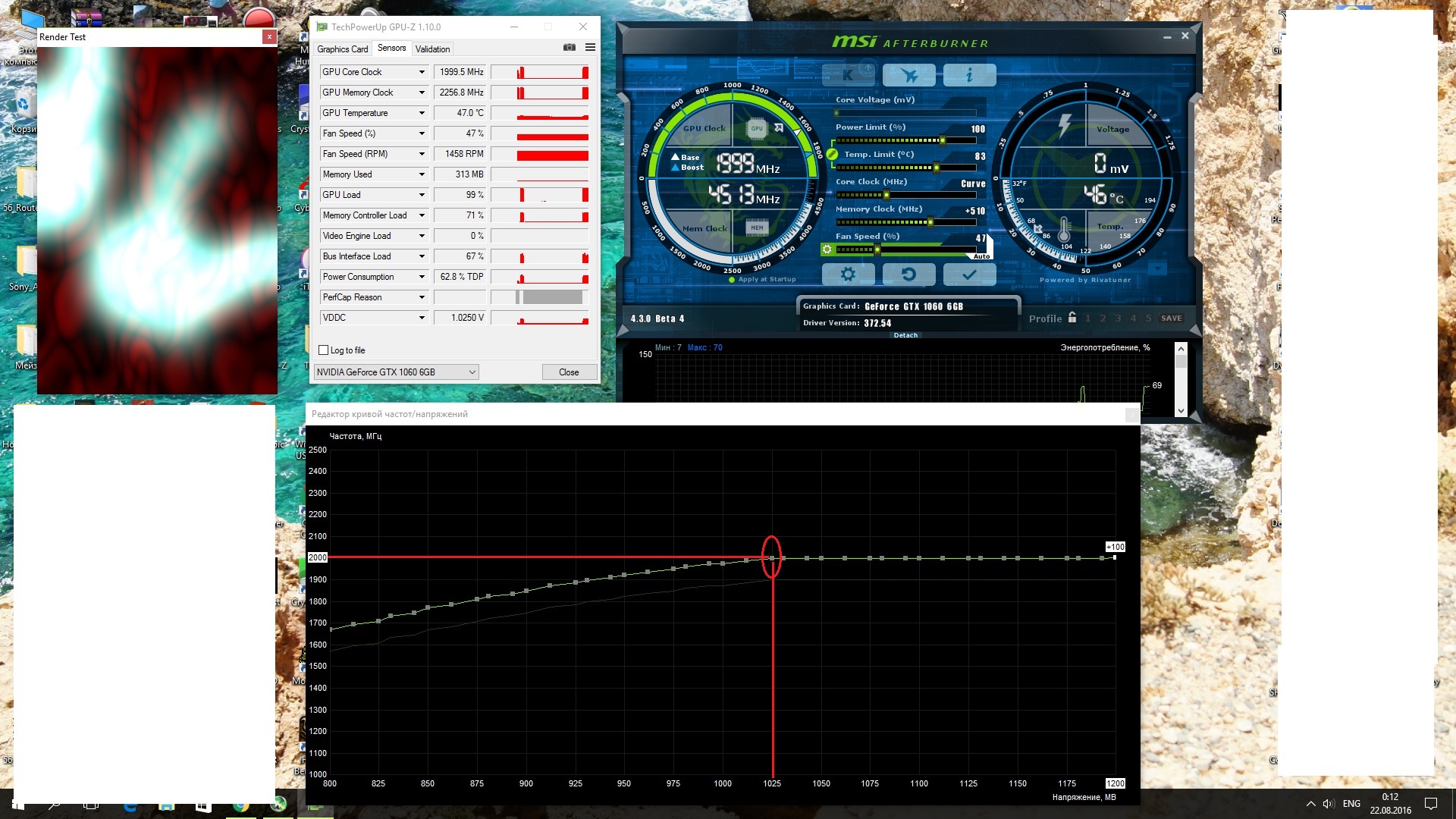1456x819 pixels.
Task: Open the NVIDIA GeForce GTX 1060 6GB selector
Action: pos(396,372)
